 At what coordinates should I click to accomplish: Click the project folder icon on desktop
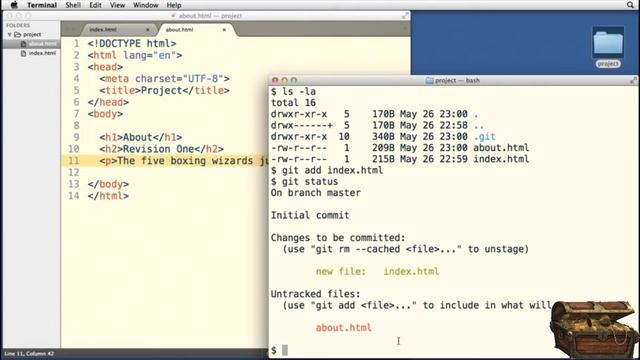click(608, 42)
